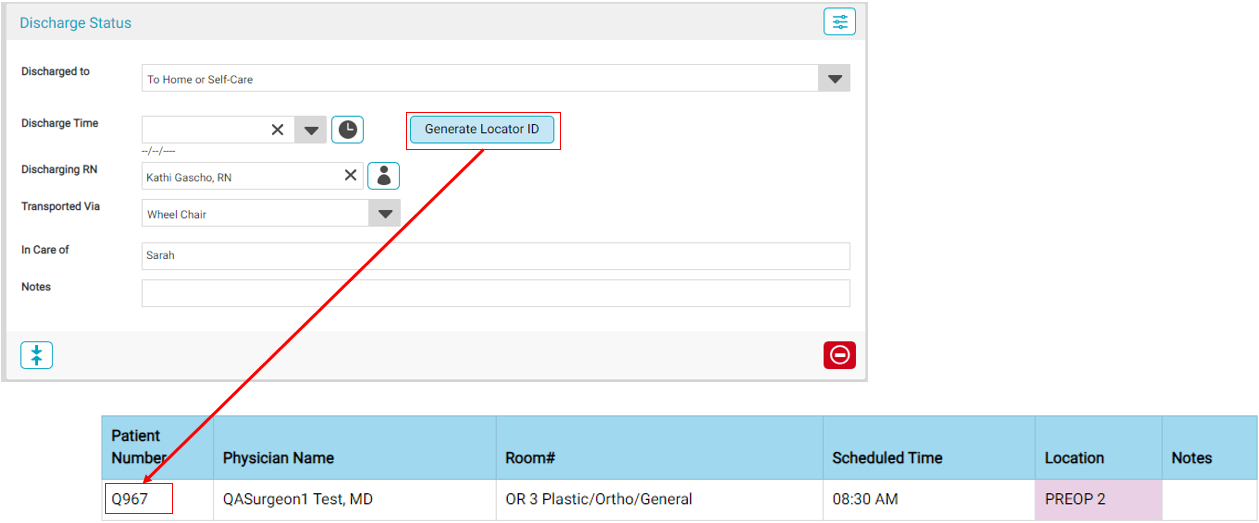Open the staff picker person icon
The height and width of the screenshot is (523, 1259).
tap(383, 176)
